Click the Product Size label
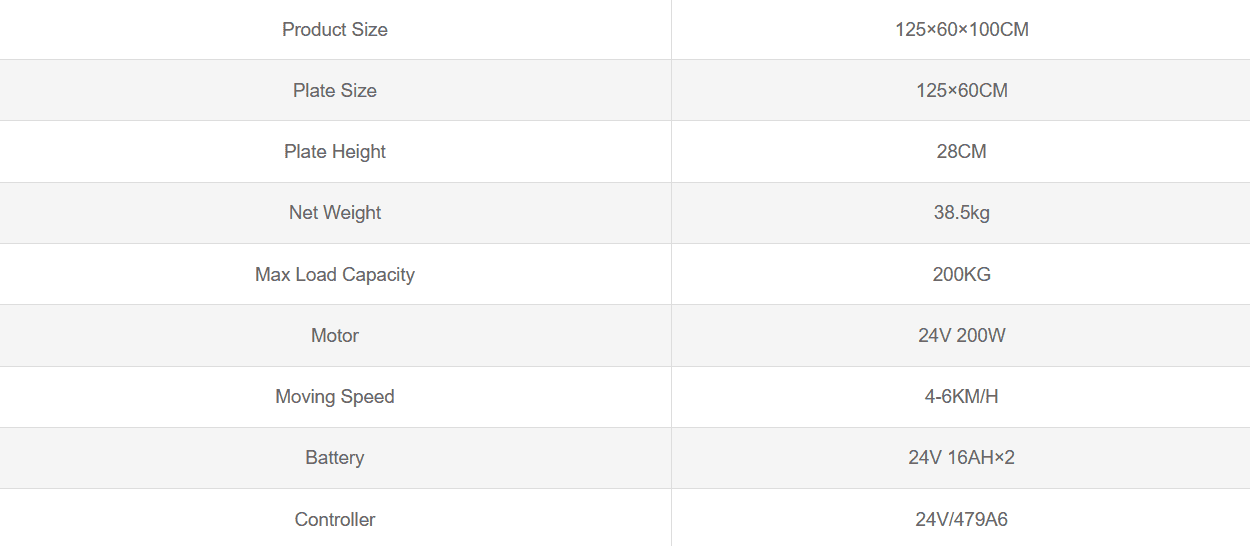 coord(334,30)
